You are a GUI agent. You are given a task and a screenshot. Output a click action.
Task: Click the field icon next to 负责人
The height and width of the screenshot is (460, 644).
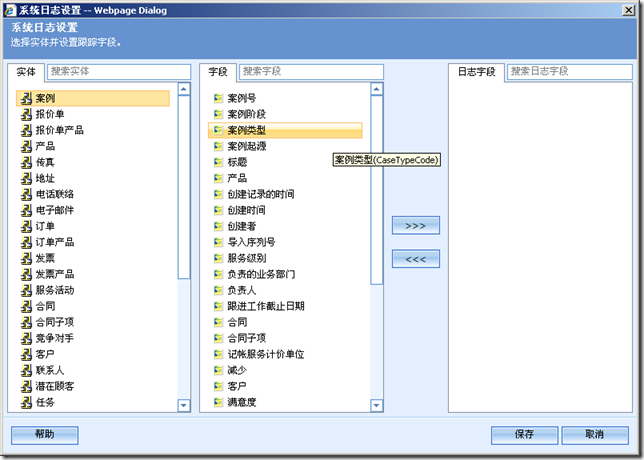(x=218, y=290)
